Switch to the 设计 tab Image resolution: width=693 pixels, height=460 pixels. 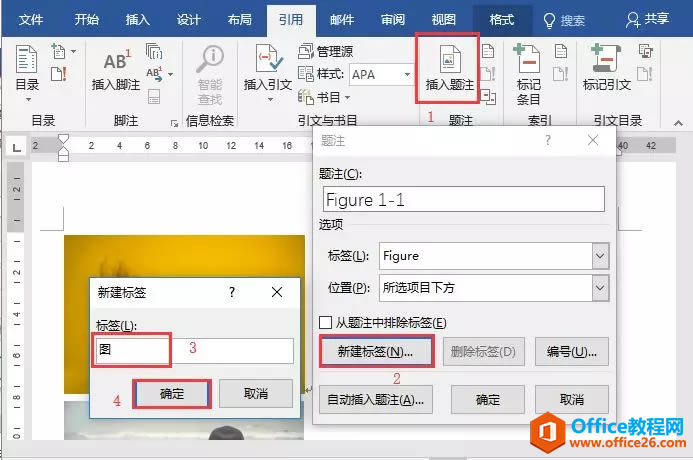tap(189, 19)
